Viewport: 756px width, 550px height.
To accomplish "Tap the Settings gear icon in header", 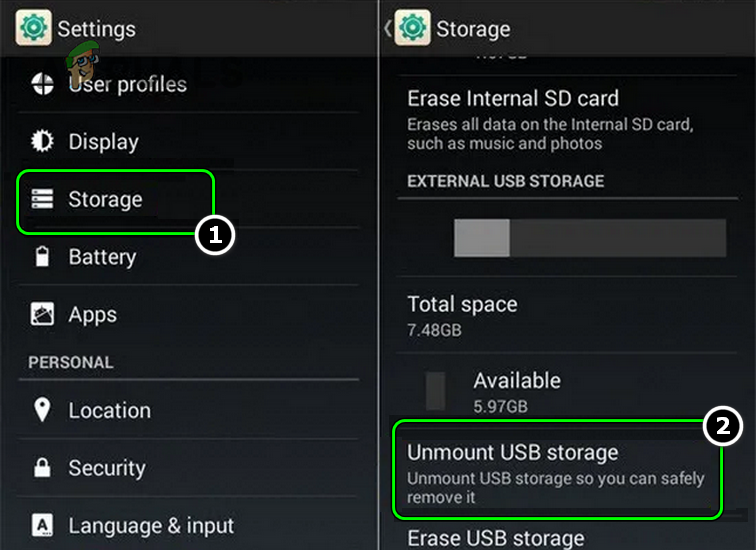I will (34, 27).
